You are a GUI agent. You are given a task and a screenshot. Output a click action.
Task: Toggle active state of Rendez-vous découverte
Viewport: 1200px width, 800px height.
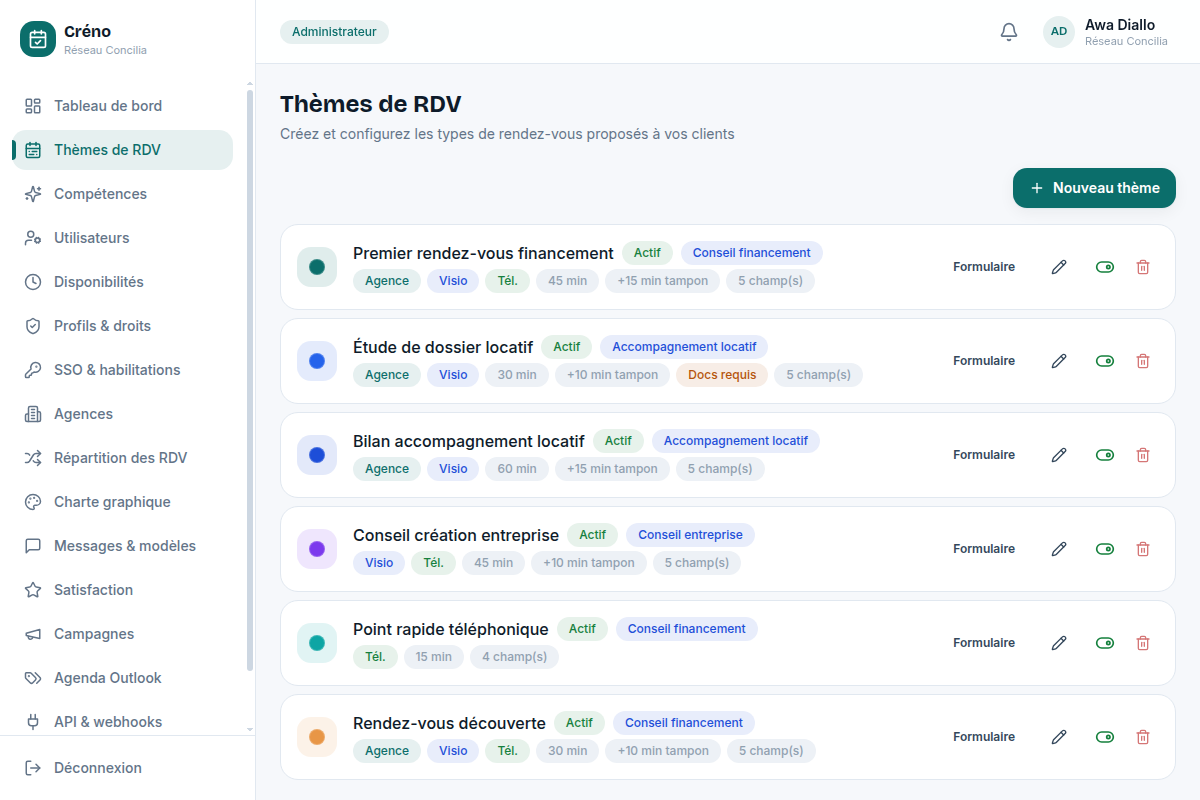[1105, 737]
